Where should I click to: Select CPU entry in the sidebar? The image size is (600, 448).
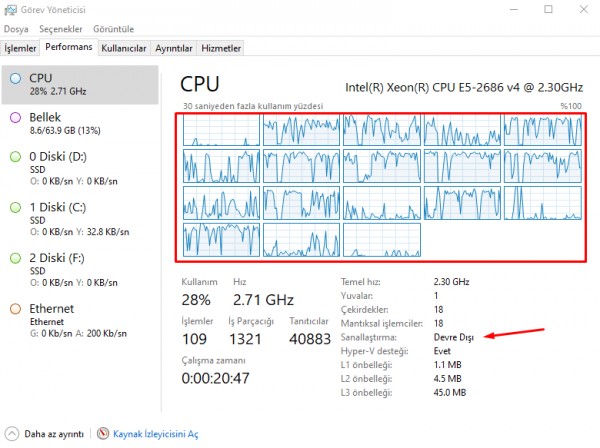pos(80,85)
